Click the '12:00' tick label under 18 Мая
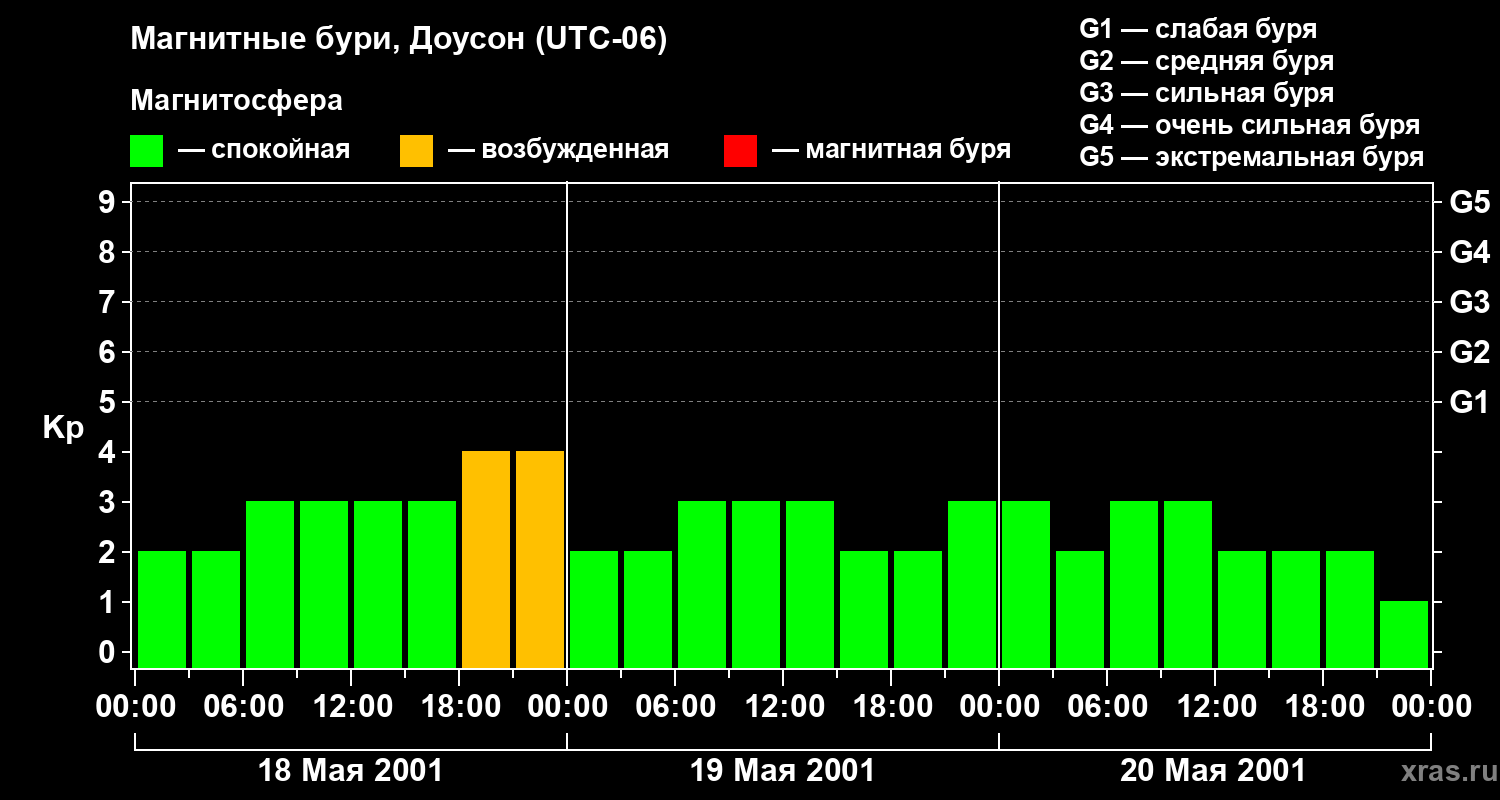 click(351, 707)
